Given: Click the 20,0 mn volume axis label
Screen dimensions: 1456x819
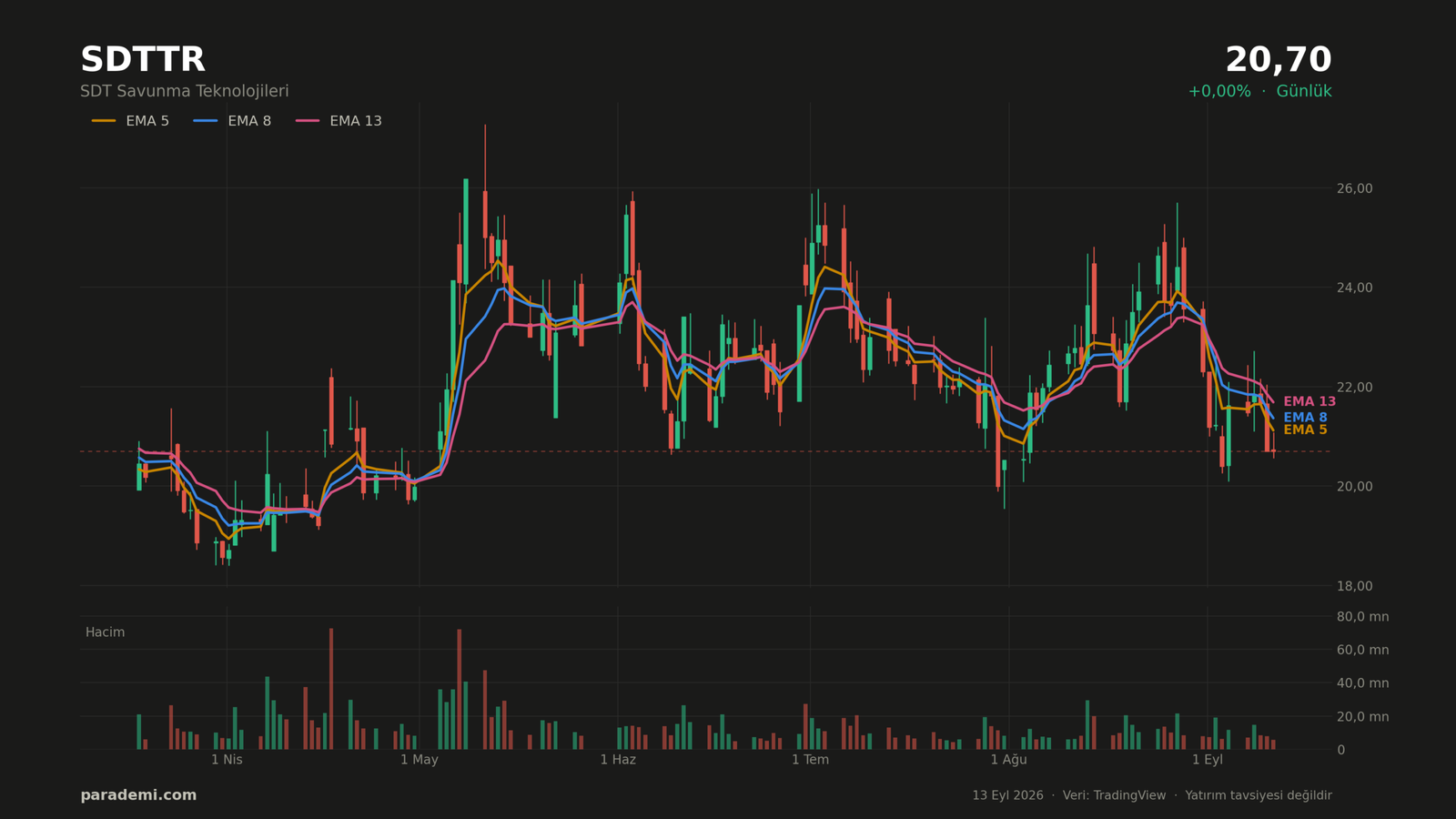Looking at the screenshot, I should (x=1363, y=717).
